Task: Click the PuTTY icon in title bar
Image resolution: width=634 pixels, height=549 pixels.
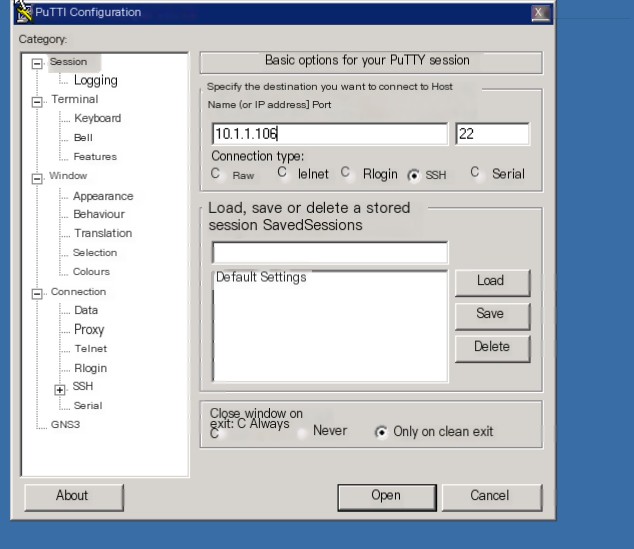Action: click(x=23, y=12)
